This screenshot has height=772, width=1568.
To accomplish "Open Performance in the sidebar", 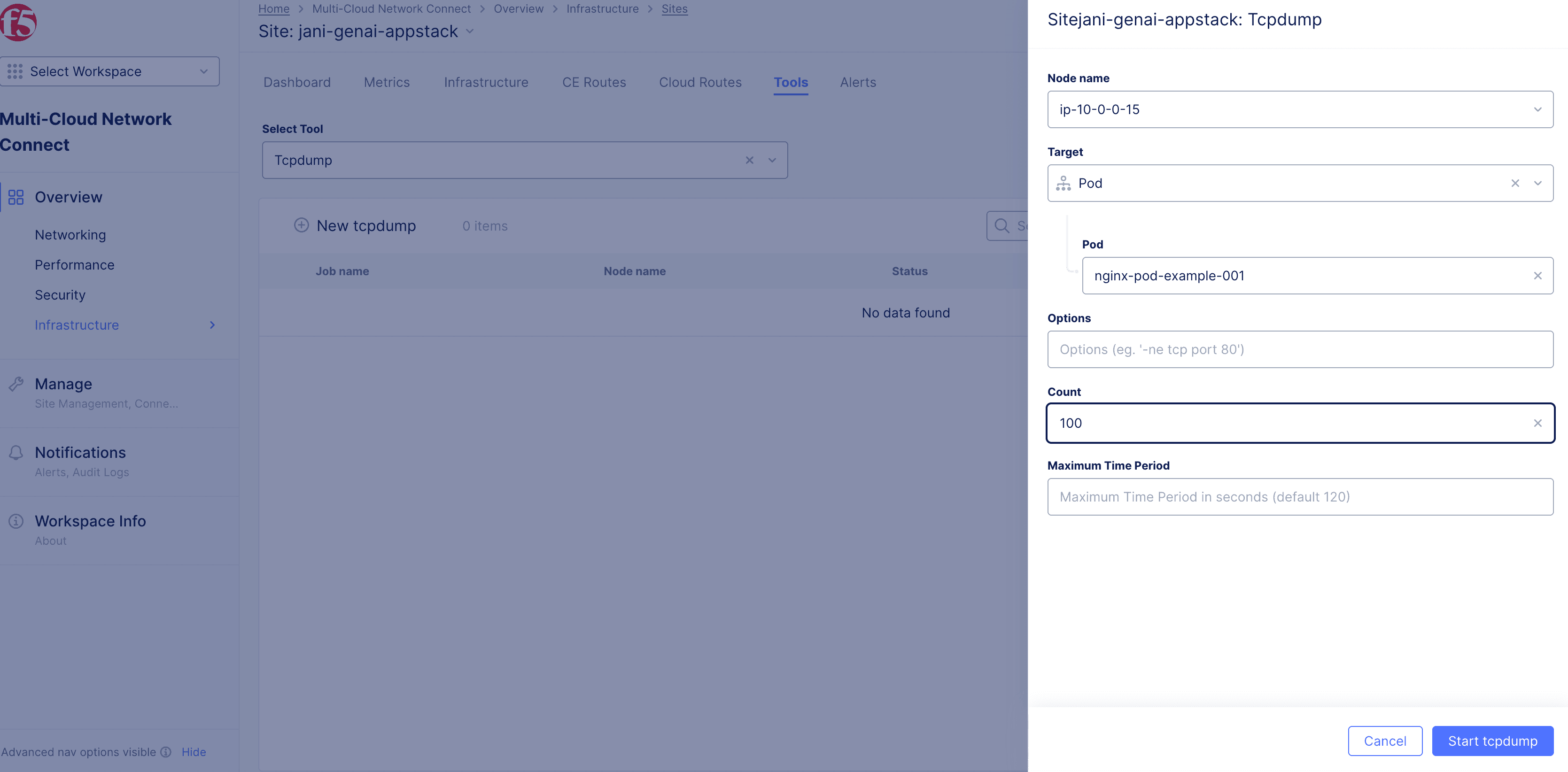I will [74, 265].
